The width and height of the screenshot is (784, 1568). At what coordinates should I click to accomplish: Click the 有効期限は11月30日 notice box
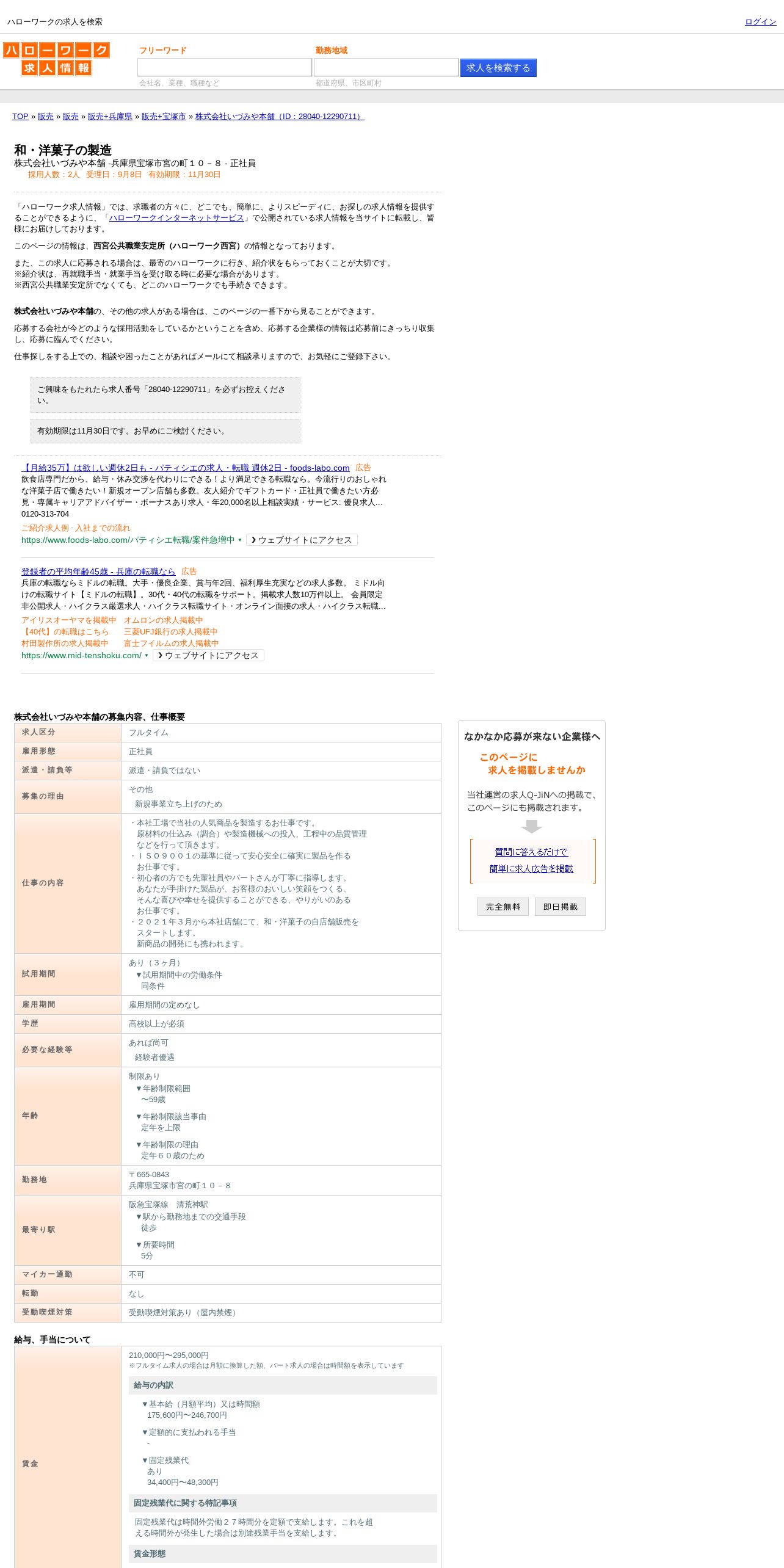click(x=165, y=431)
